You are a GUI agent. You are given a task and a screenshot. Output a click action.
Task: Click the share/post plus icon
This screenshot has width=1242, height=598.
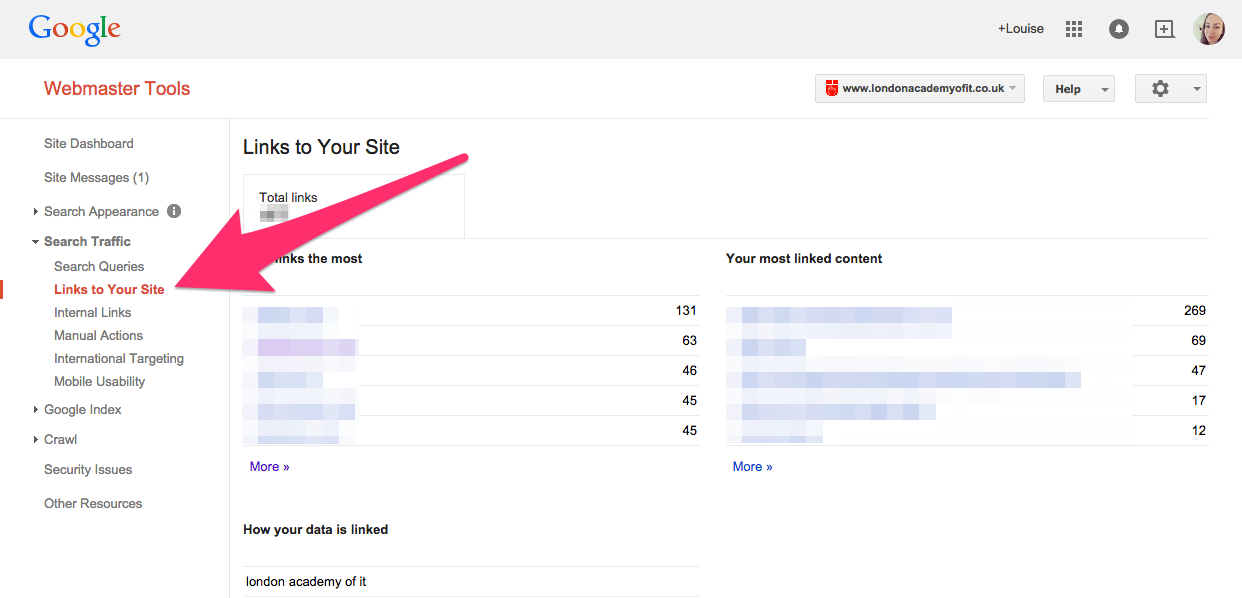click(x=1164, y=29)
